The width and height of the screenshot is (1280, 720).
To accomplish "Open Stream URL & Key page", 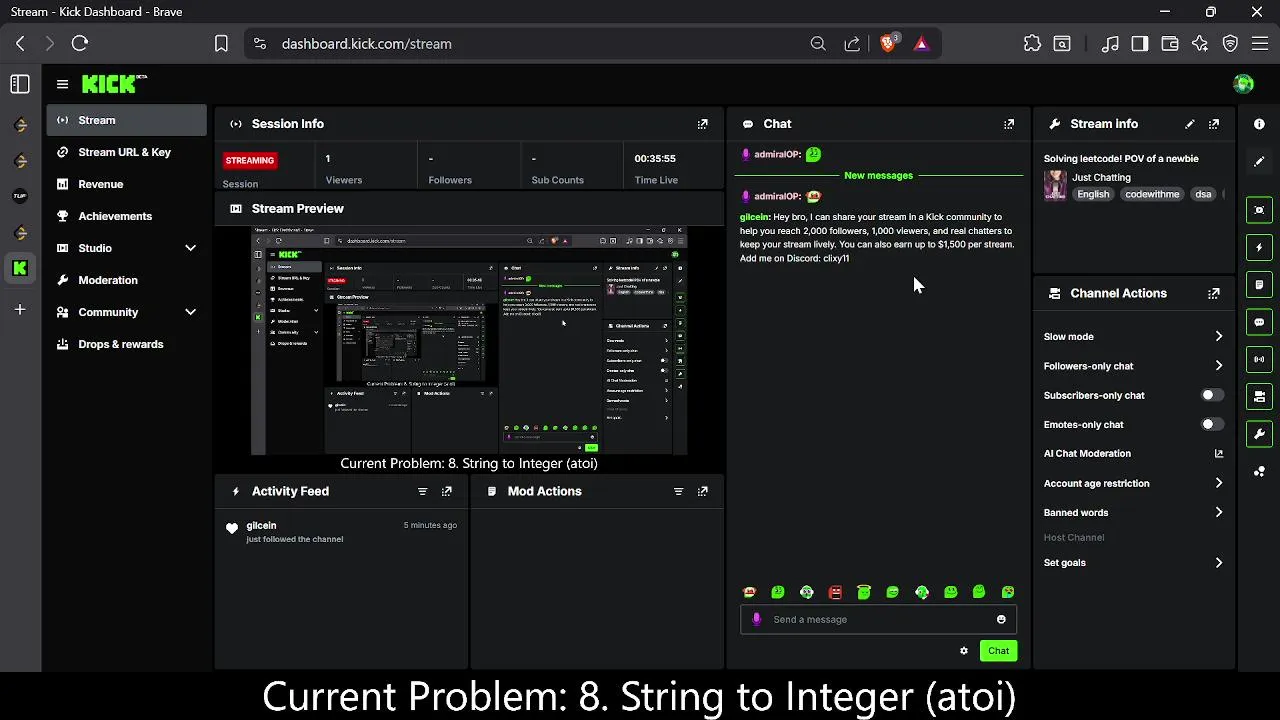I will (x=127, y=152).
